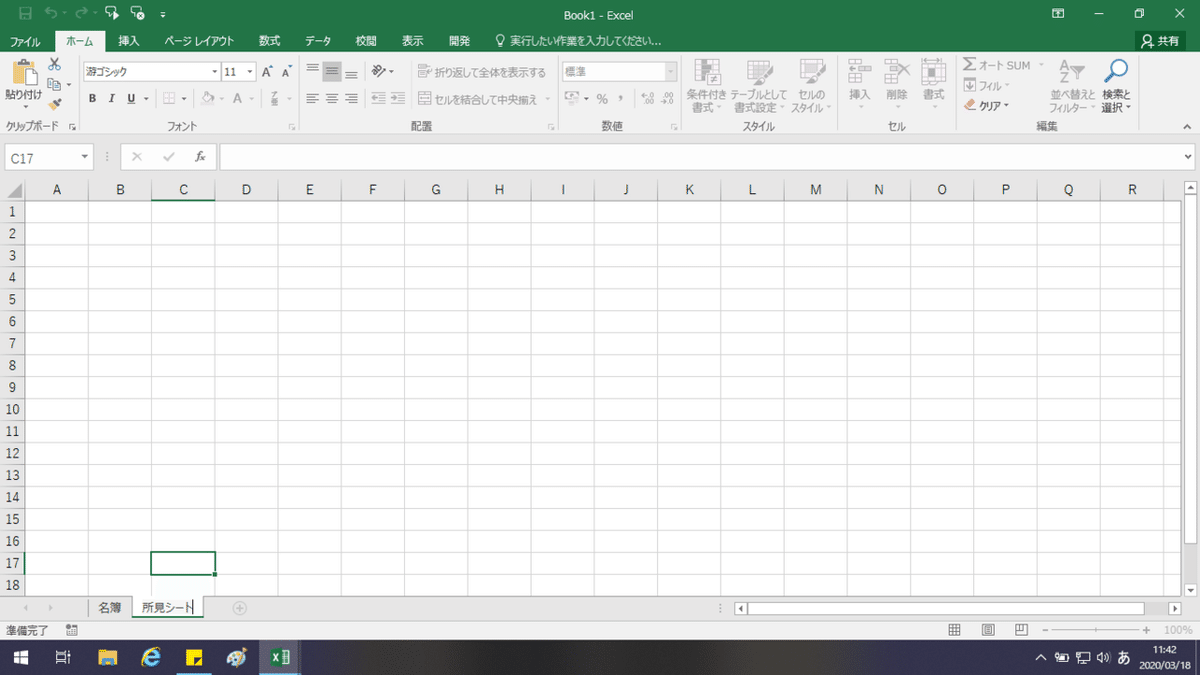Switch to the Page Layout (ページ レイアウト) tab
Screen dimensions: 1200x675
coord(199,41)
